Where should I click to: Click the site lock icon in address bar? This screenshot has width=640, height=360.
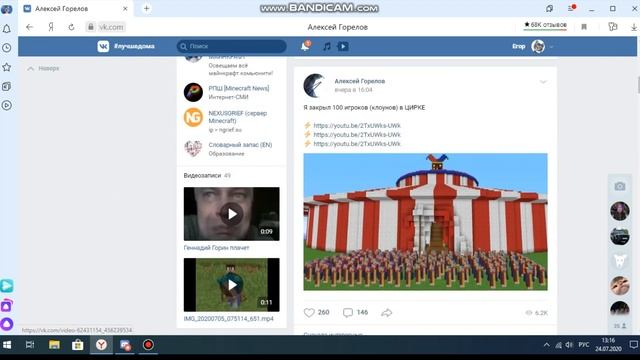pos(91,27)
